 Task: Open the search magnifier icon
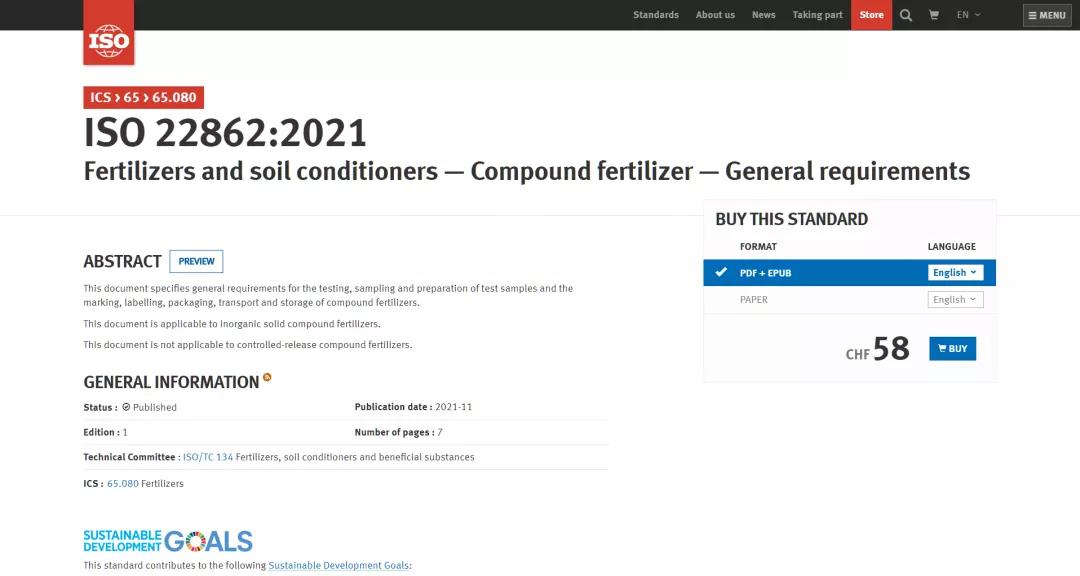point(906,14)
